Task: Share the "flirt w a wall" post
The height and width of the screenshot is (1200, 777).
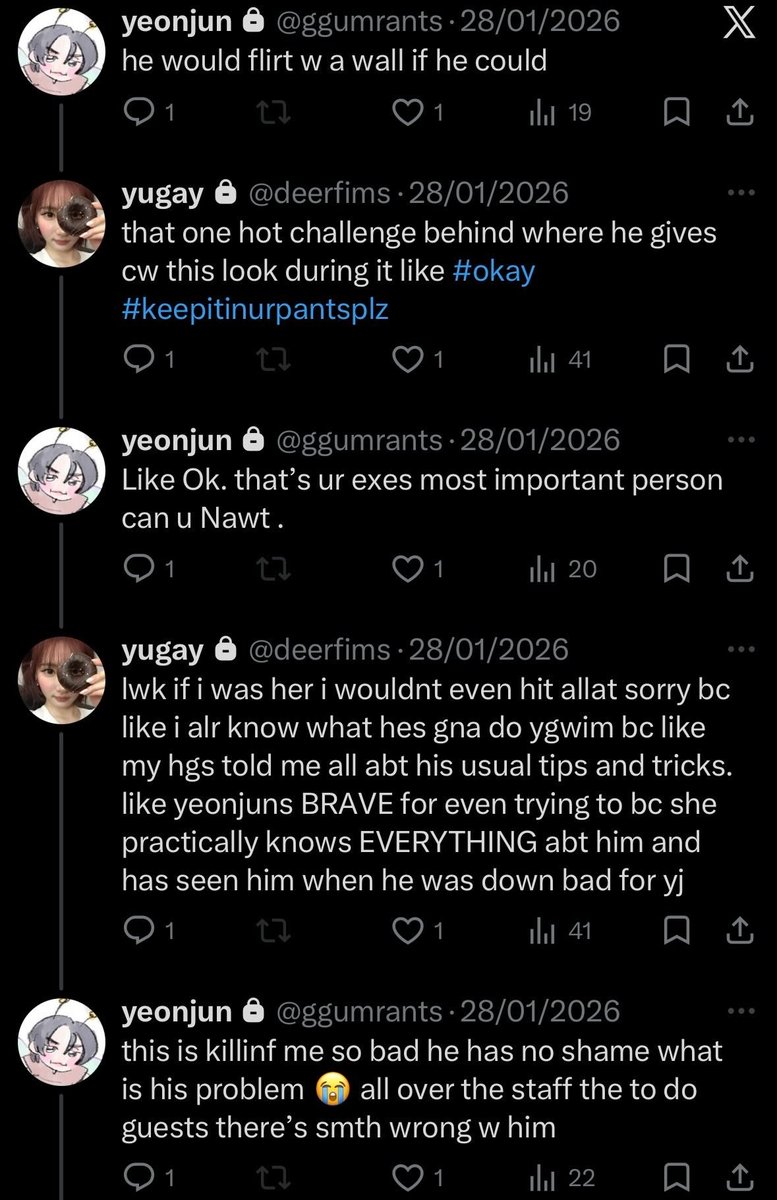Action: coord(738,114)
